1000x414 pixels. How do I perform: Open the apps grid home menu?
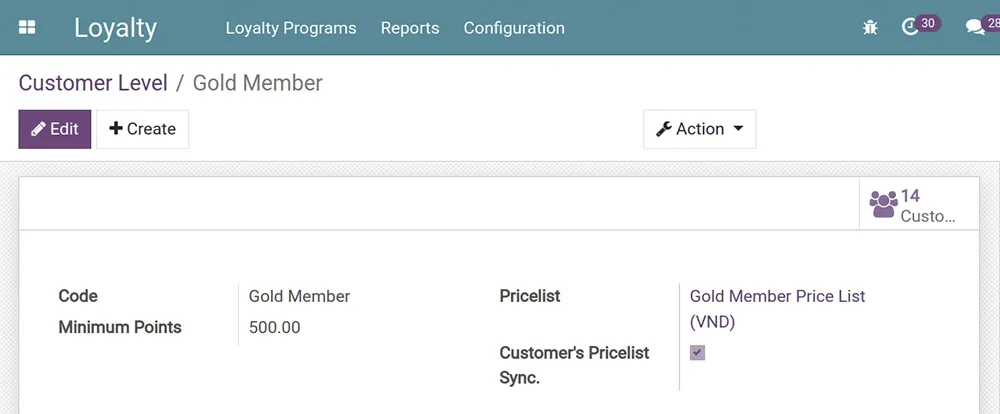[27, 28]
